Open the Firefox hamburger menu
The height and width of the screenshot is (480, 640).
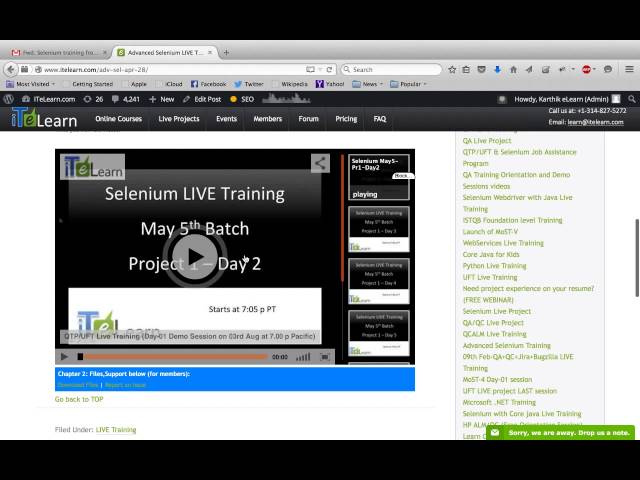[629, 69]
